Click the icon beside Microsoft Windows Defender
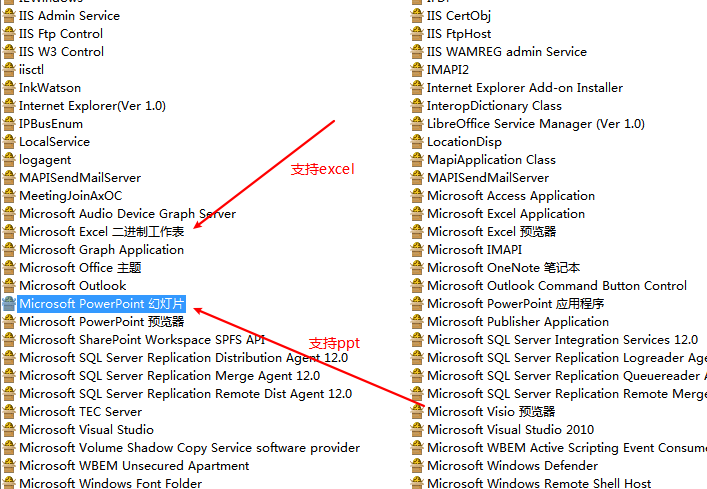The image size is (707, 489). point(417,466)
